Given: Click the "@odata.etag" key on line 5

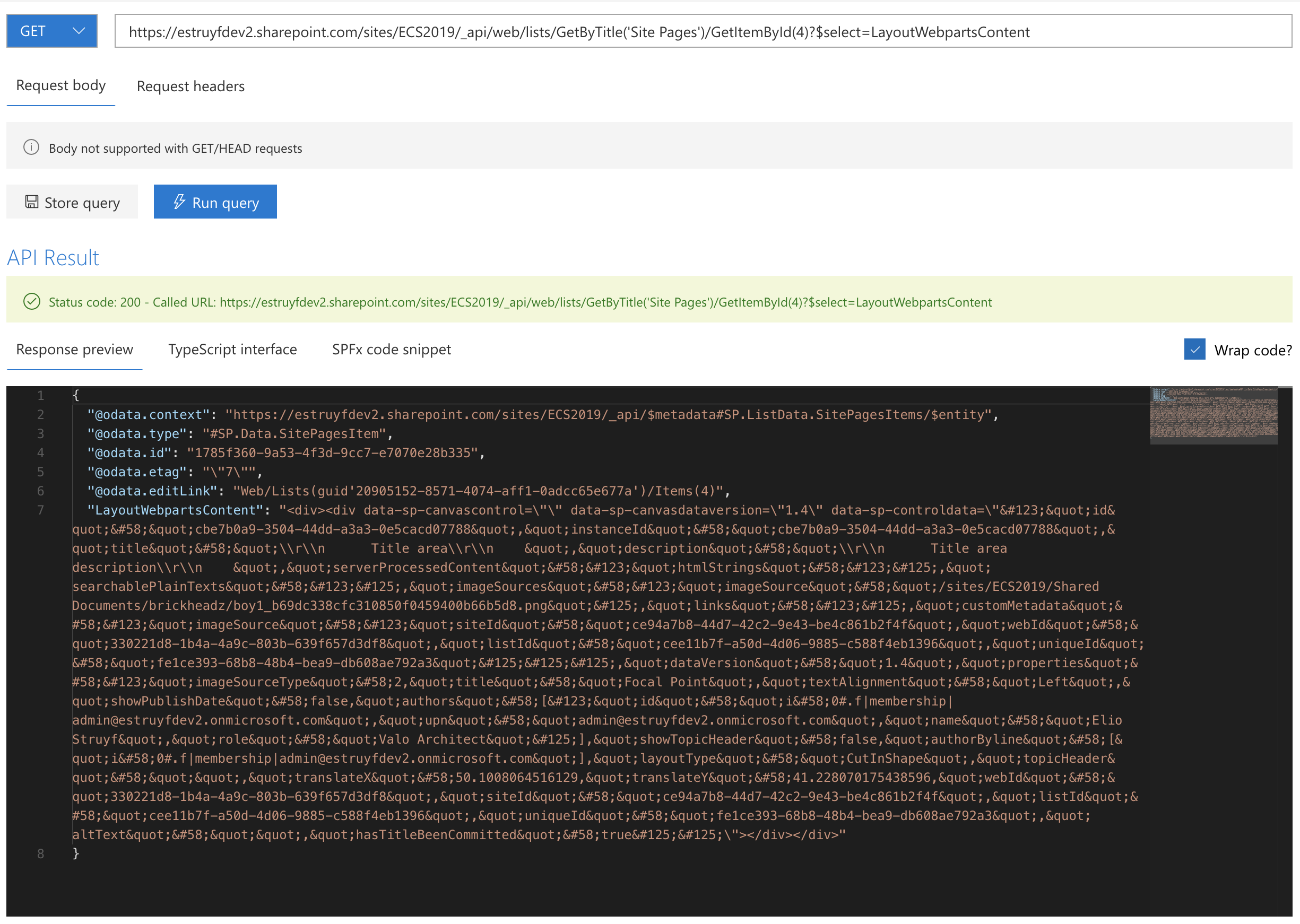Looking at the screenshot, I should coord(137,473).
